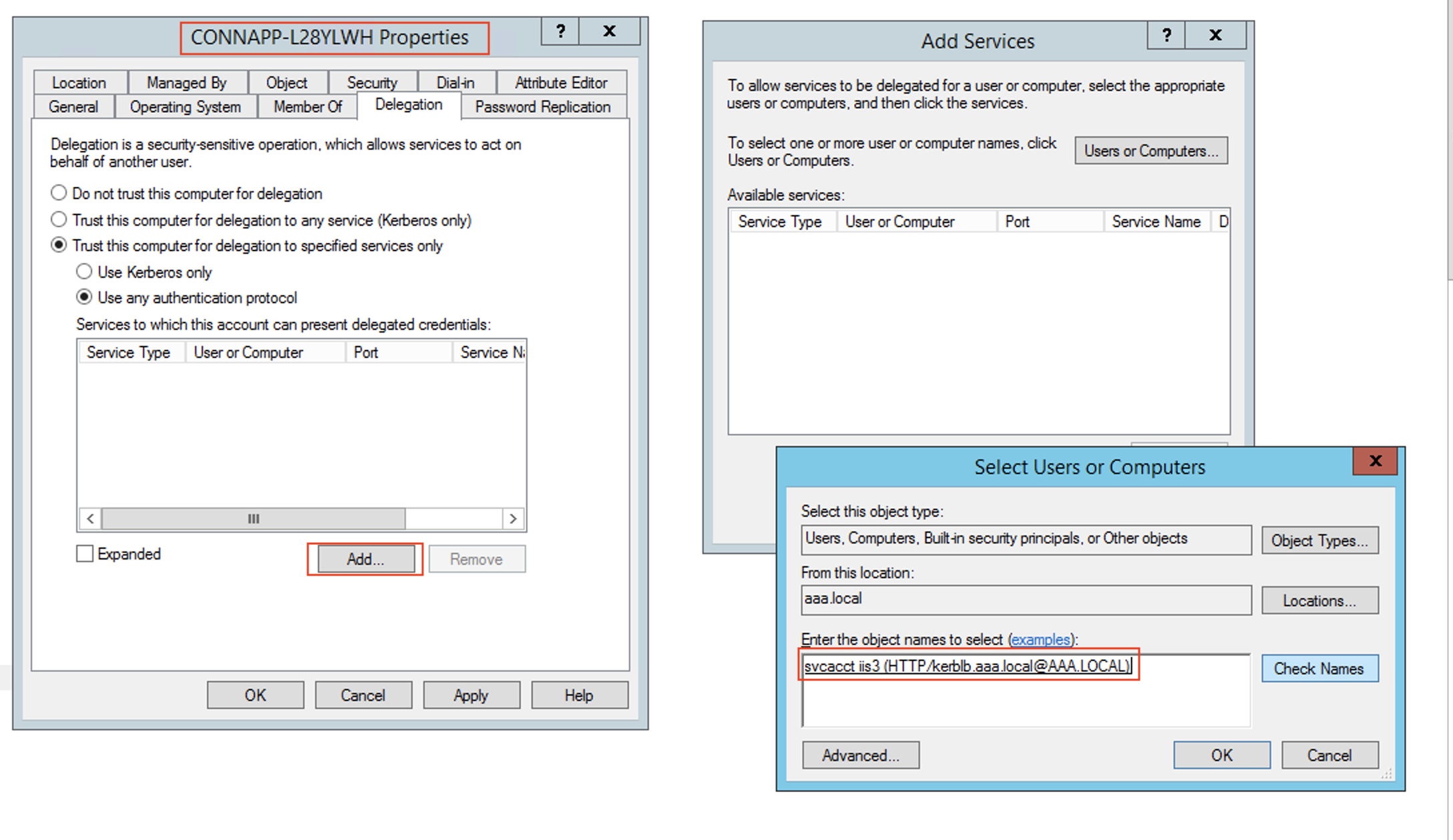Open the Object Types dialog

(x=1319, y=540)
